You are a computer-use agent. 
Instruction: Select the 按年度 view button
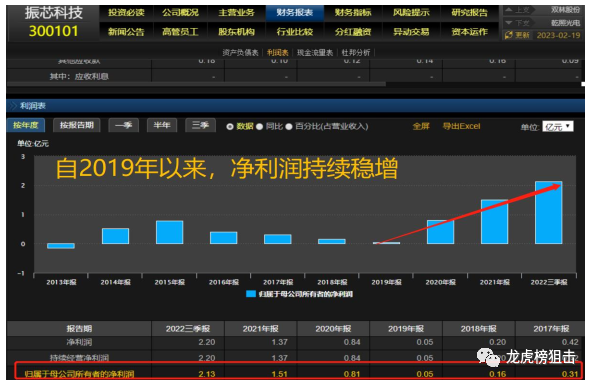[x=26, y=125]
